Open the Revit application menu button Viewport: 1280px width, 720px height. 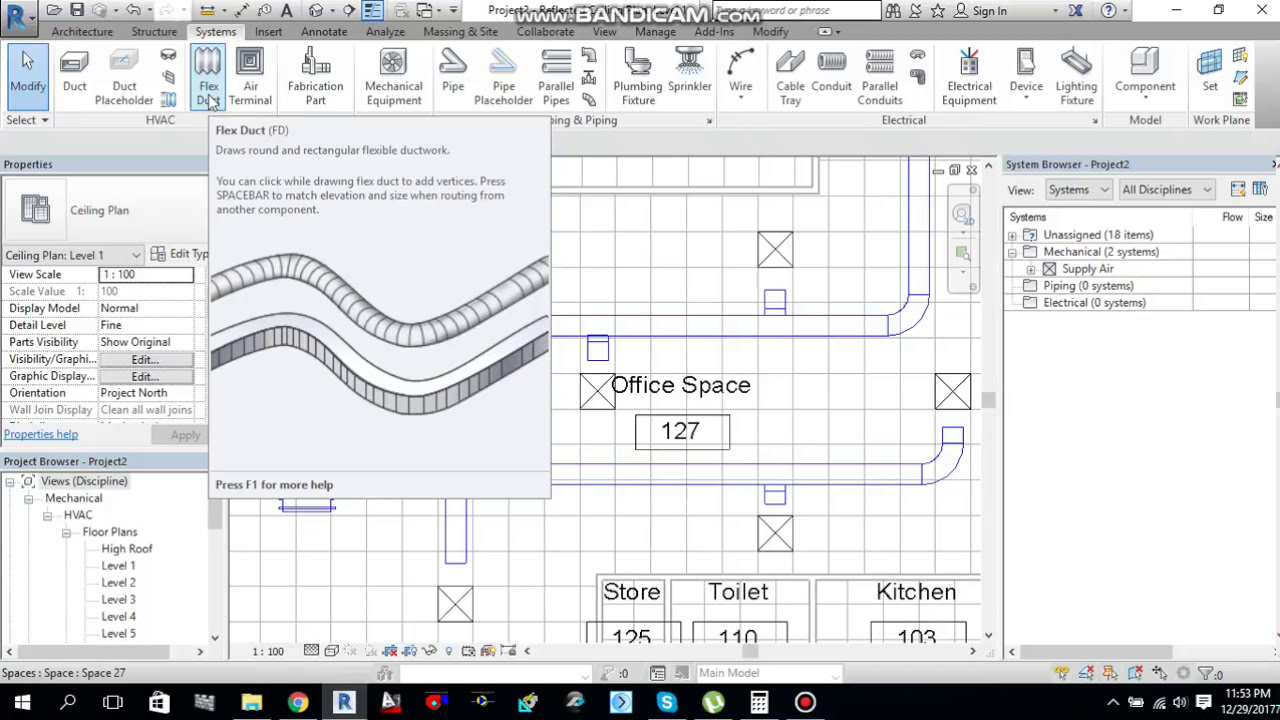coord(17,14)
